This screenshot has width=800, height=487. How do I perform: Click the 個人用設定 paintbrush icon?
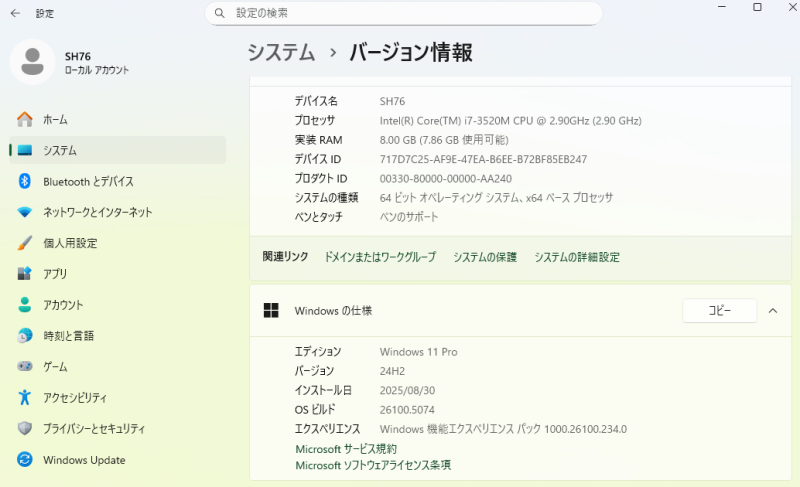(25, 243)
